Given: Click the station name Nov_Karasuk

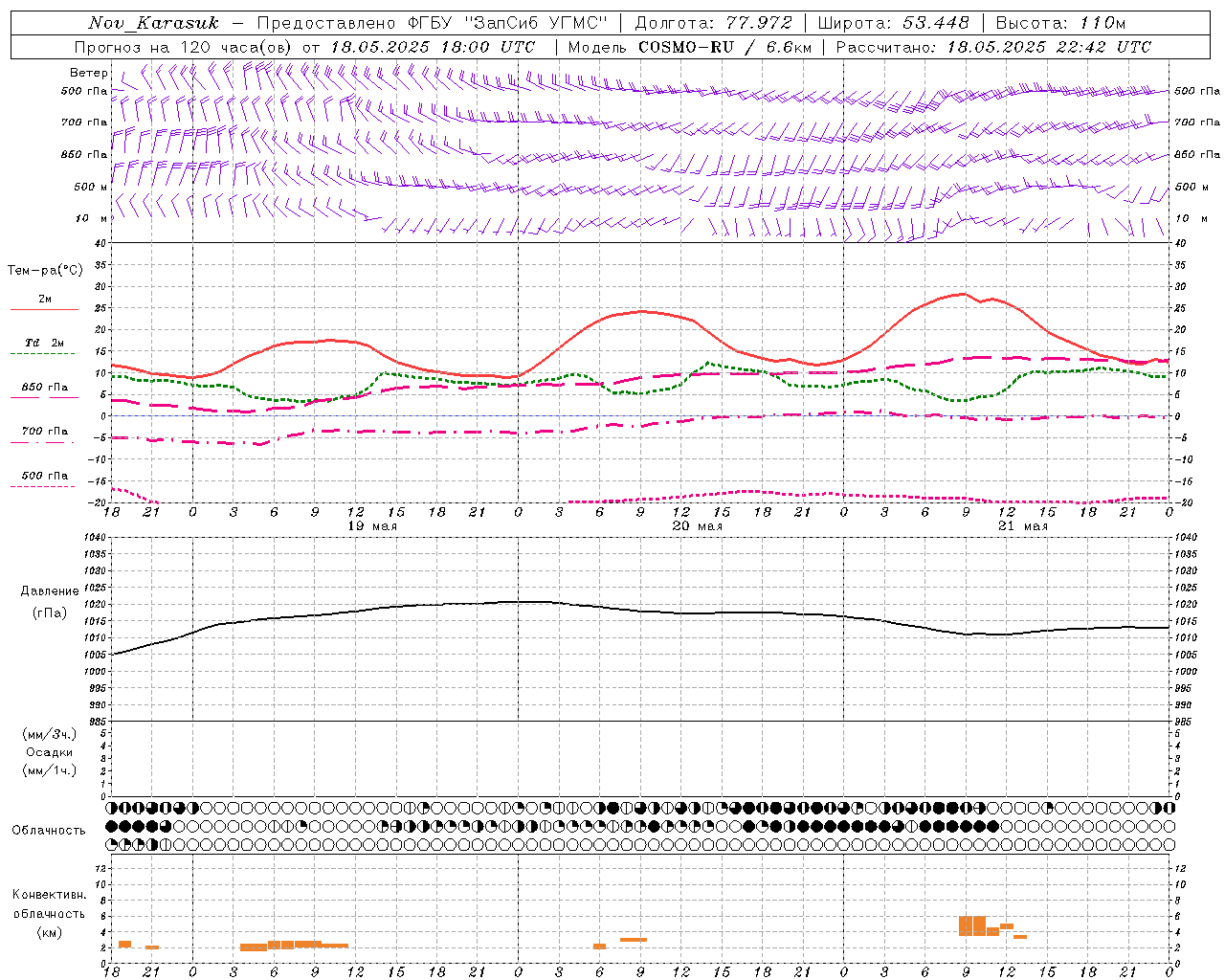Looking at the screenshot, I should (x=153, y=23).
